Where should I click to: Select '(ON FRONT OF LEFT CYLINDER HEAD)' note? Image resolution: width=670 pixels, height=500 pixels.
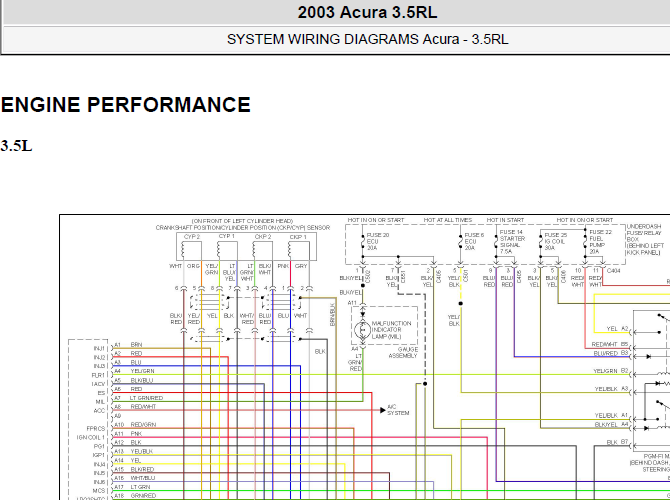(x=242, y=221)
